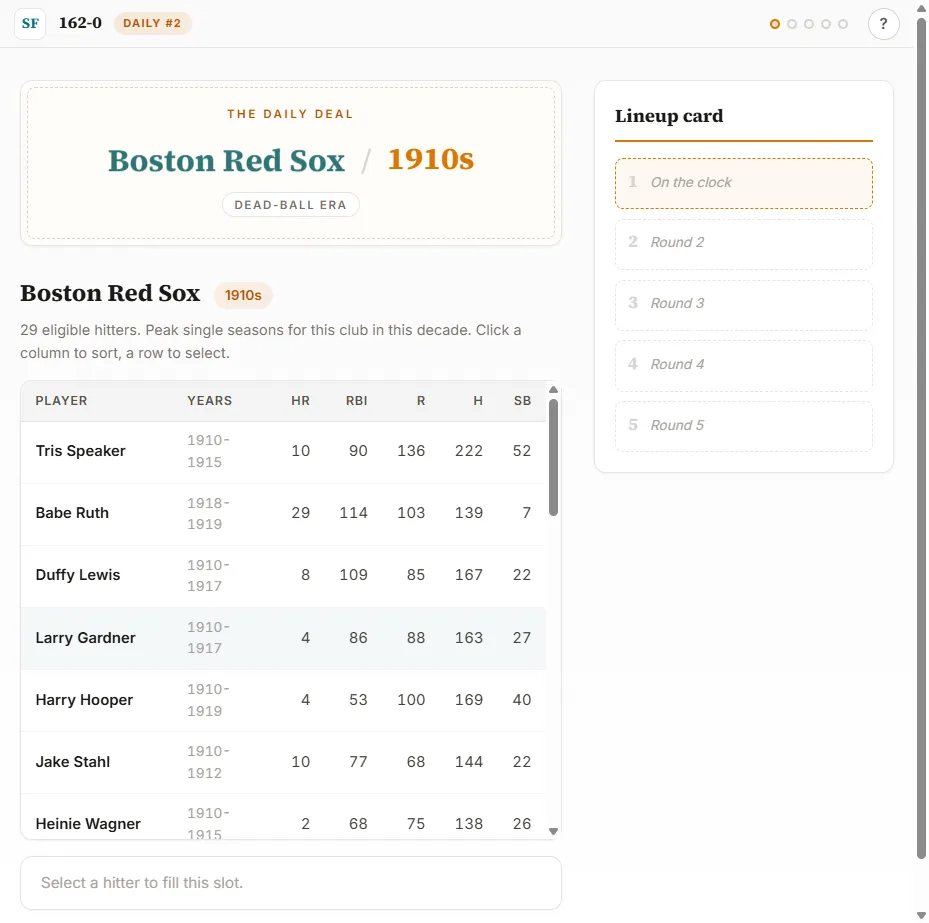Select lineup slot 1 On the clock
929x923 pixels.
click(744, 183)
